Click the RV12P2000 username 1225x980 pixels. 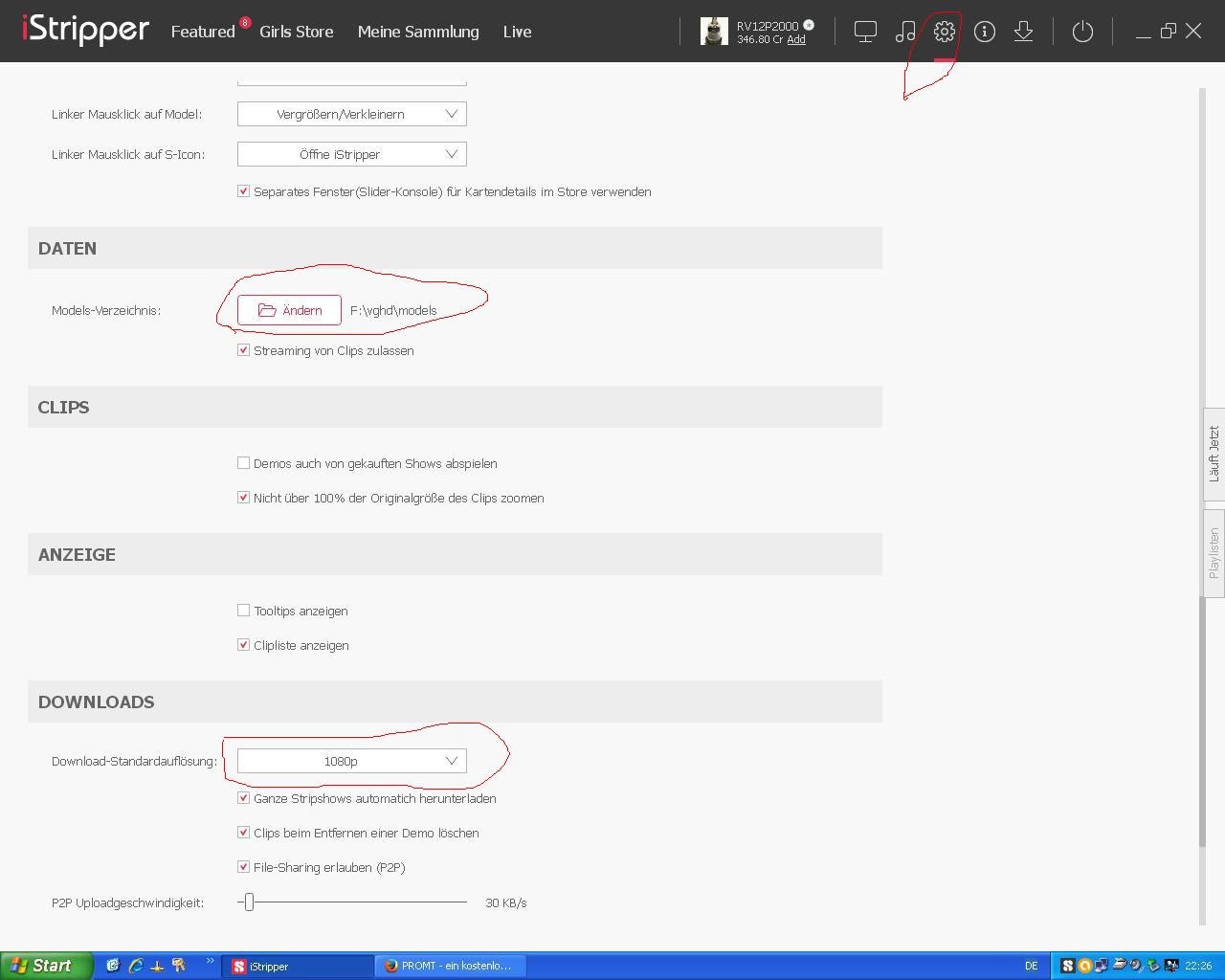point(768,26)
